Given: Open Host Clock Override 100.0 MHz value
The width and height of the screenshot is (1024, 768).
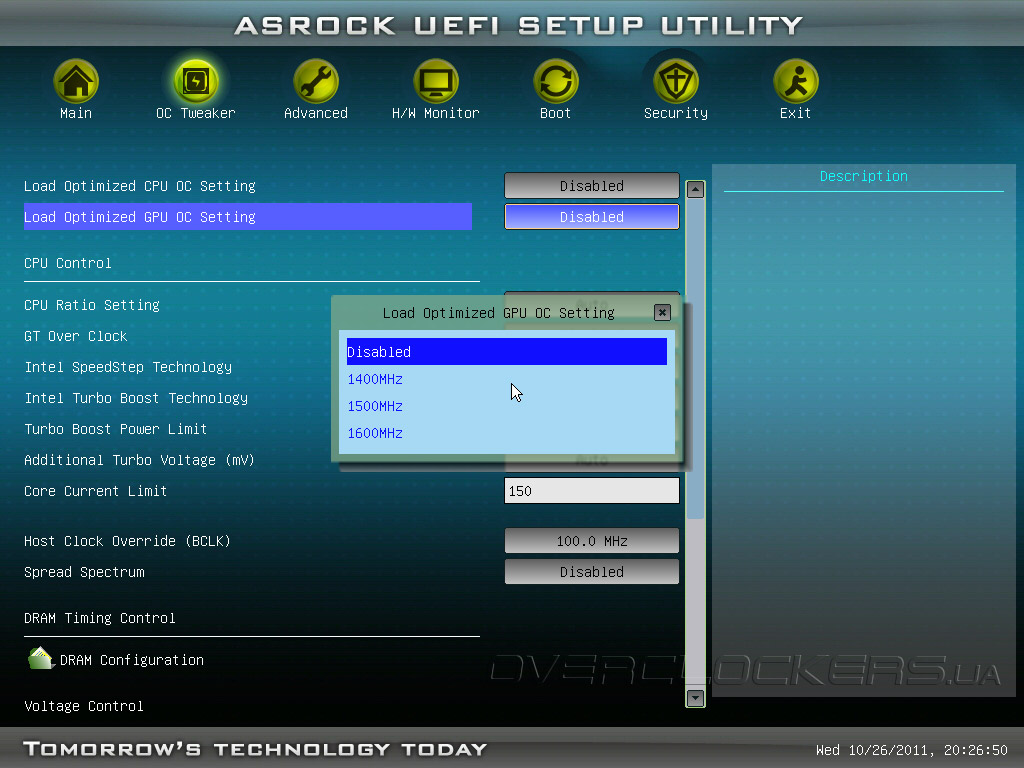Looking at the screenshot, I should click(592, 541).
